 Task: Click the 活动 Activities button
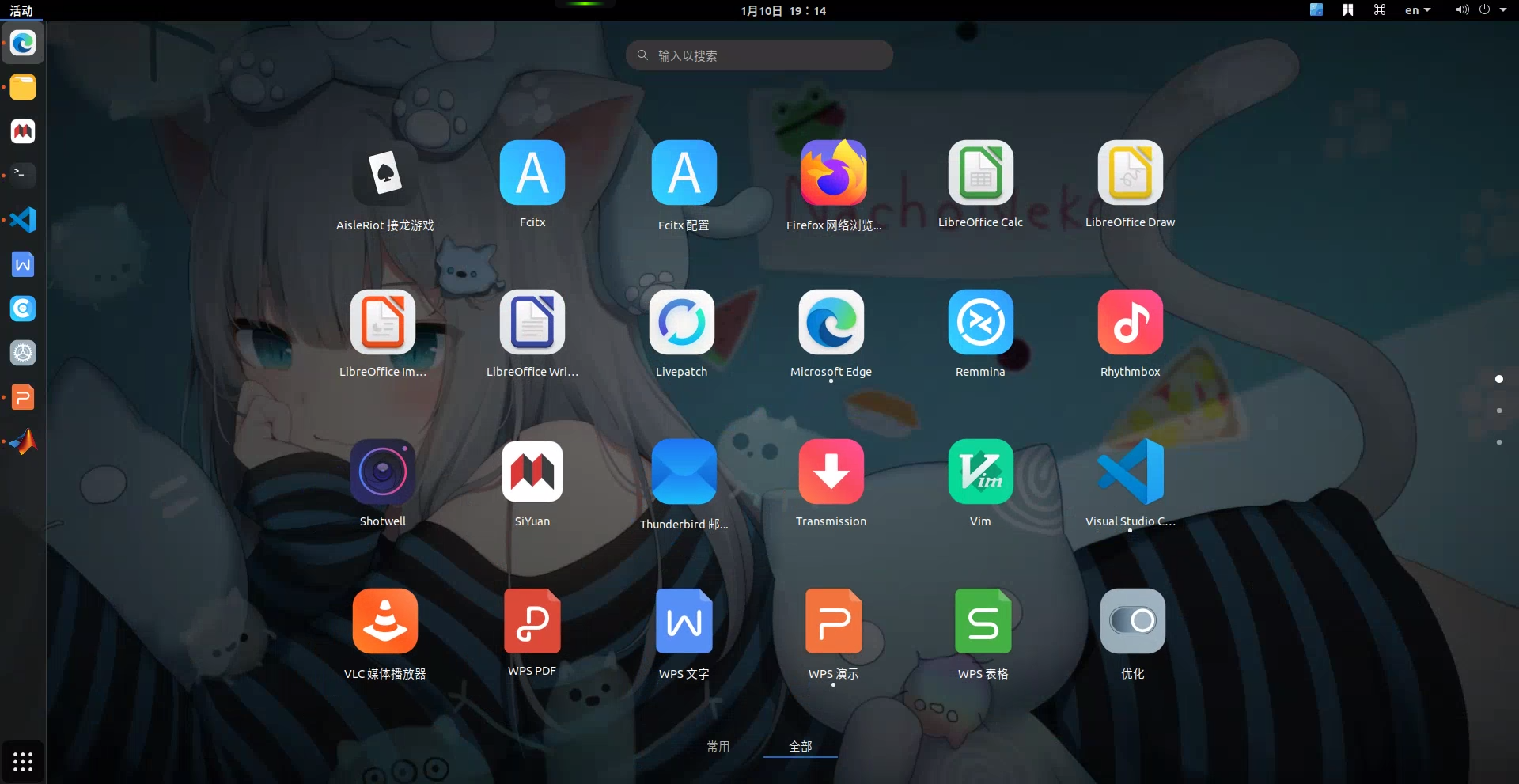click(21, 10)
